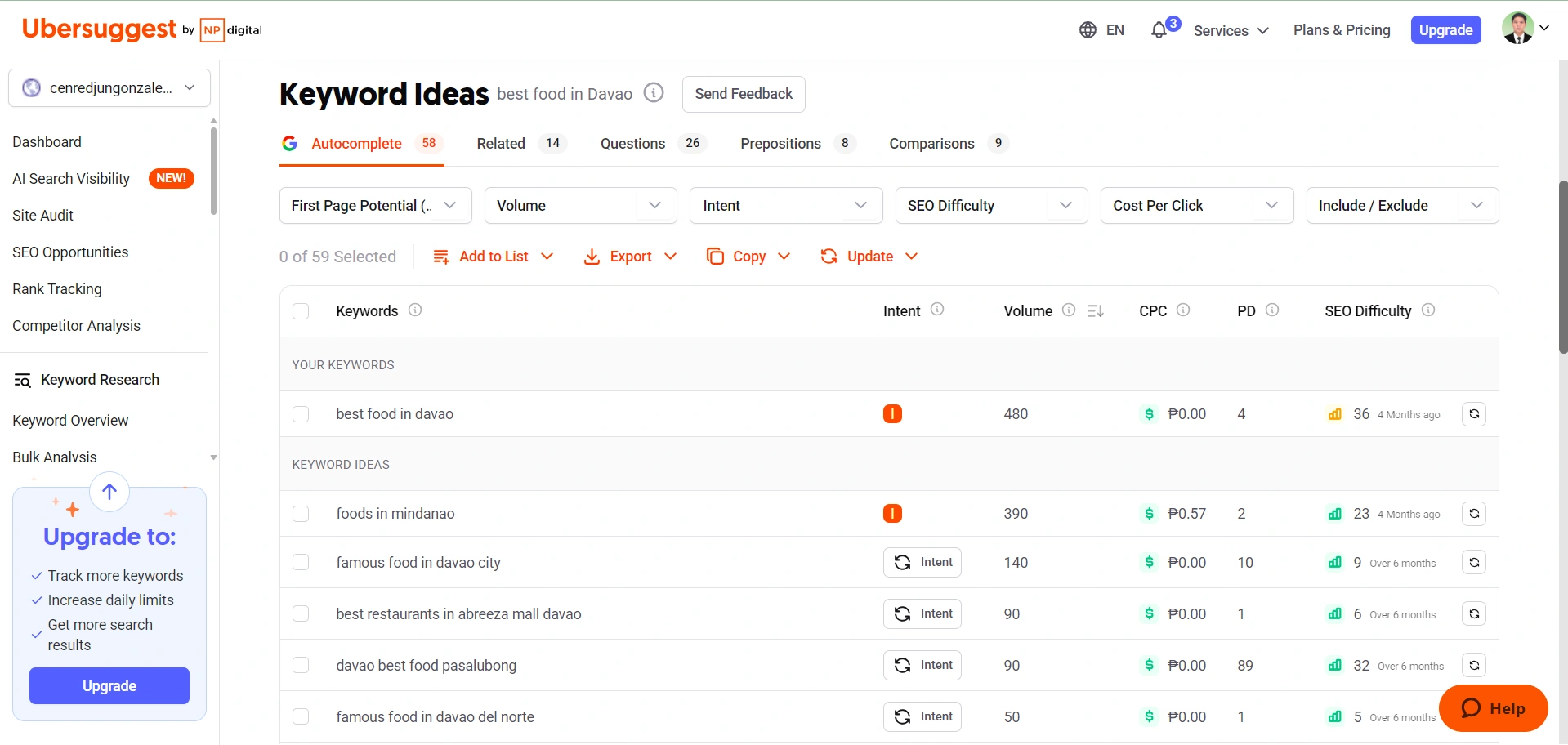The height and width of the screenshot is (745, 1568).
Task: Open the Rank Tracking page
Action: click(57, 288)
